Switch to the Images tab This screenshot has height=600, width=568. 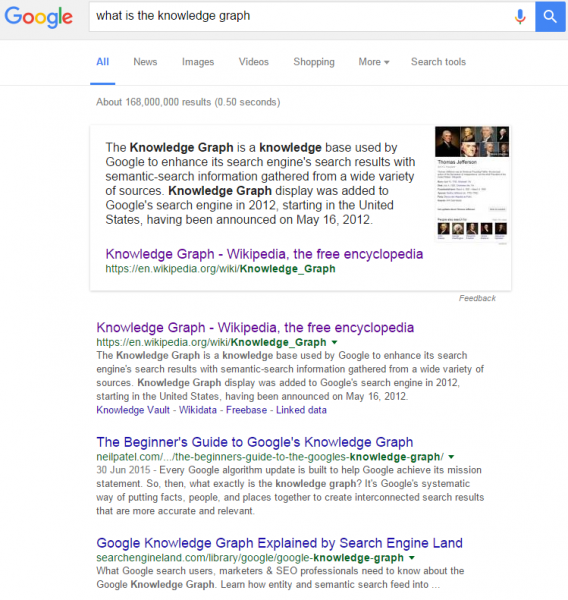[x=198, y=62]
